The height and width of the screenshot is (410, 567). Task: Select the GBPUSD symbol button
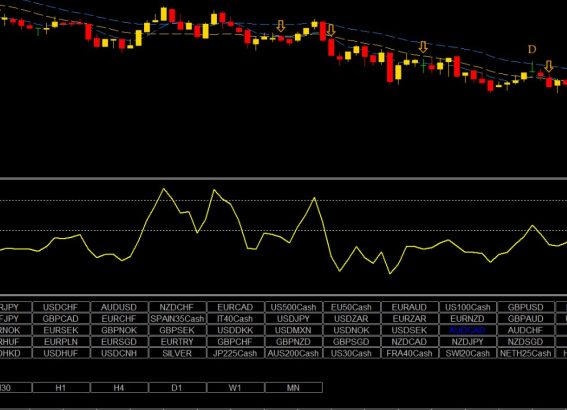[x=526, y=307]
